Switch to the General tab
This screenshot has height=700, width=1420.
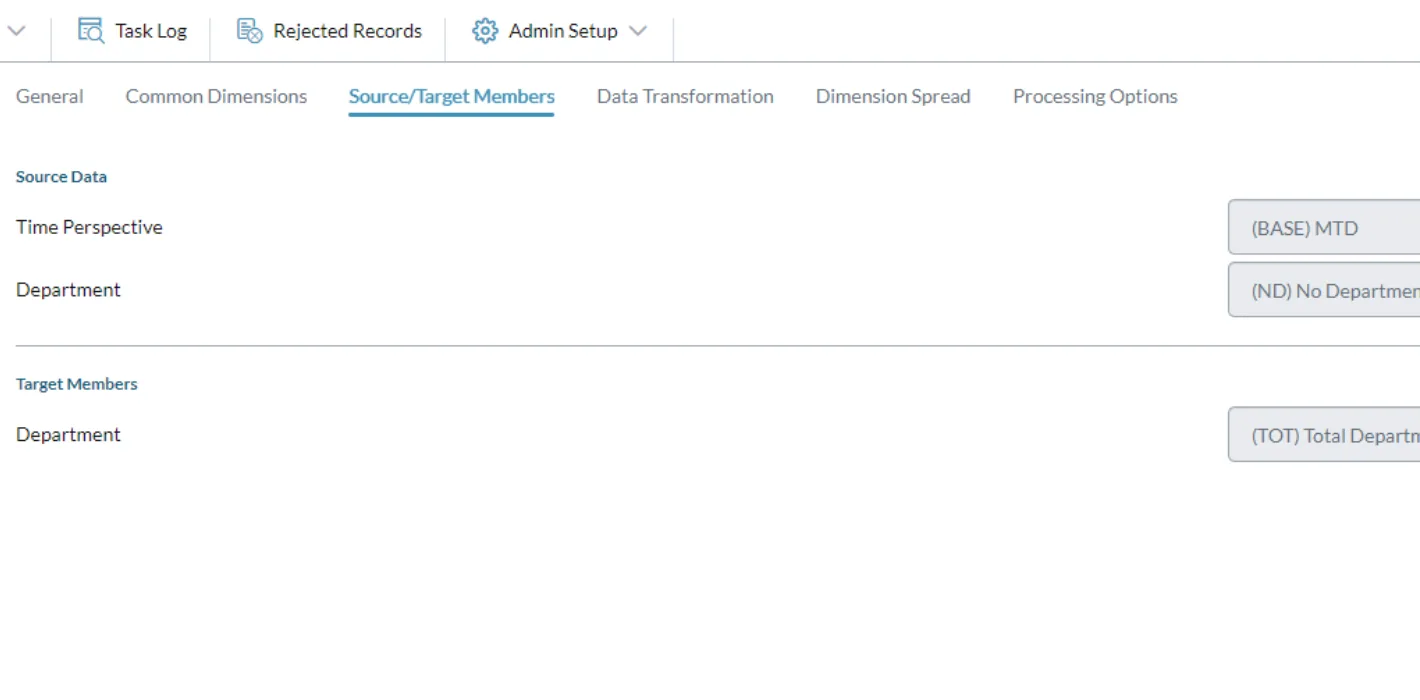click(x=50, y=96)
